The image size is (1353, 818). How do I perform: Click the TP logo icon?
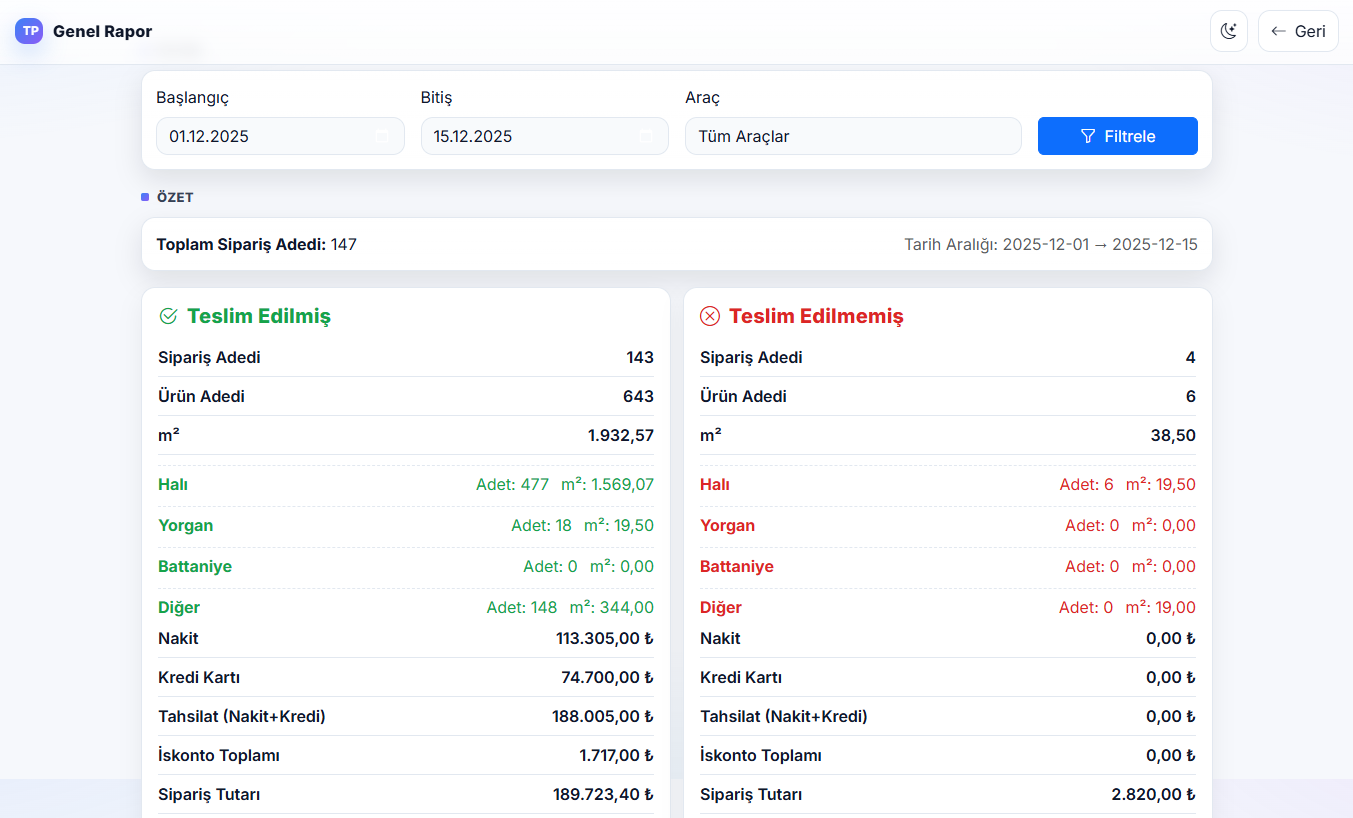(30, 31)
